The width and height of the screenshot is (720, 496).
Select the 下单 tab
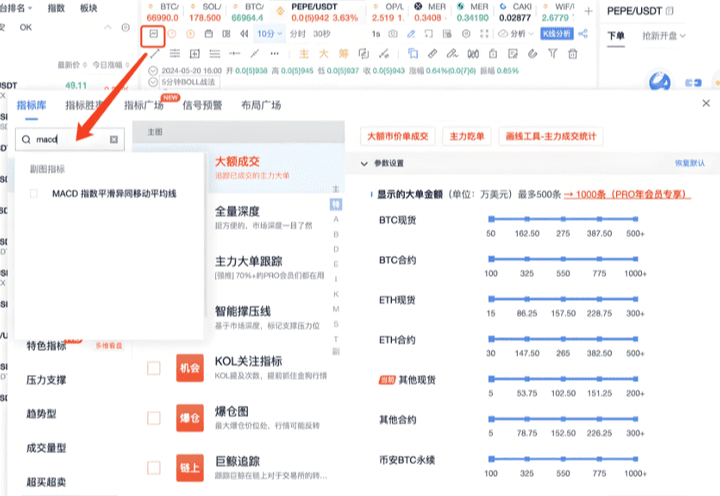click(616, 35)
